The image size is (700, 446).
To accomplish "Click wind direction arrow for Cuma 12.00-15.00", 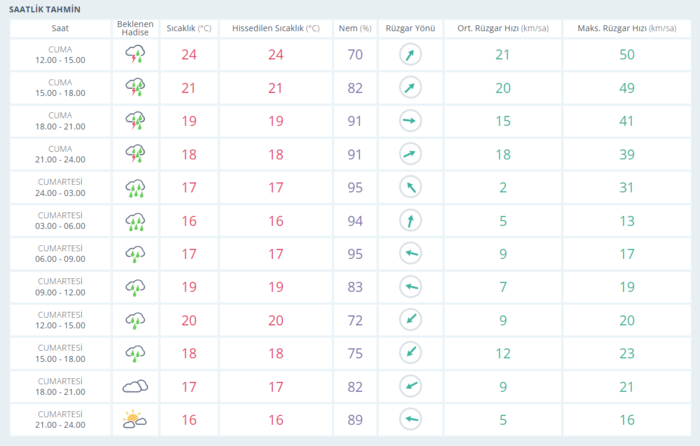I will point(408,55).
